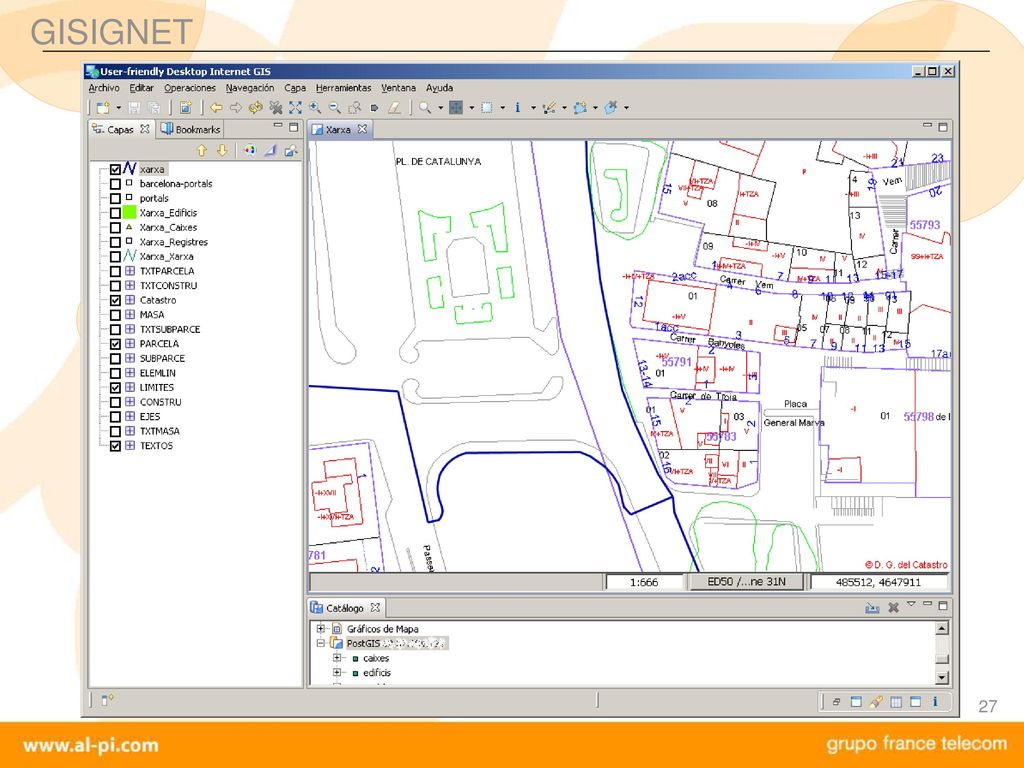Click the Zoom In toolbar icon
This screenshot has height=768, width=1024.
[x=315, y=108]
